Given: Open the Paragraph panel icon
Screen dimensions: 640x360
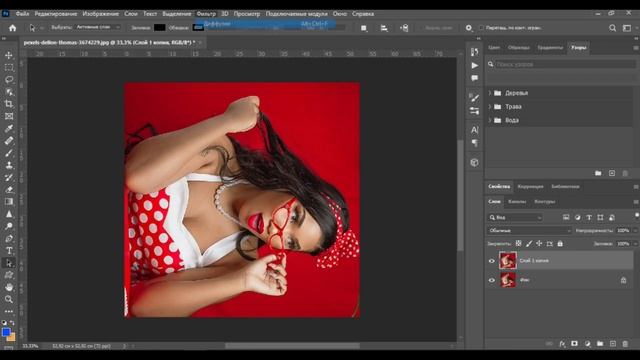Looking at the screenshot, I should (474, 143).
